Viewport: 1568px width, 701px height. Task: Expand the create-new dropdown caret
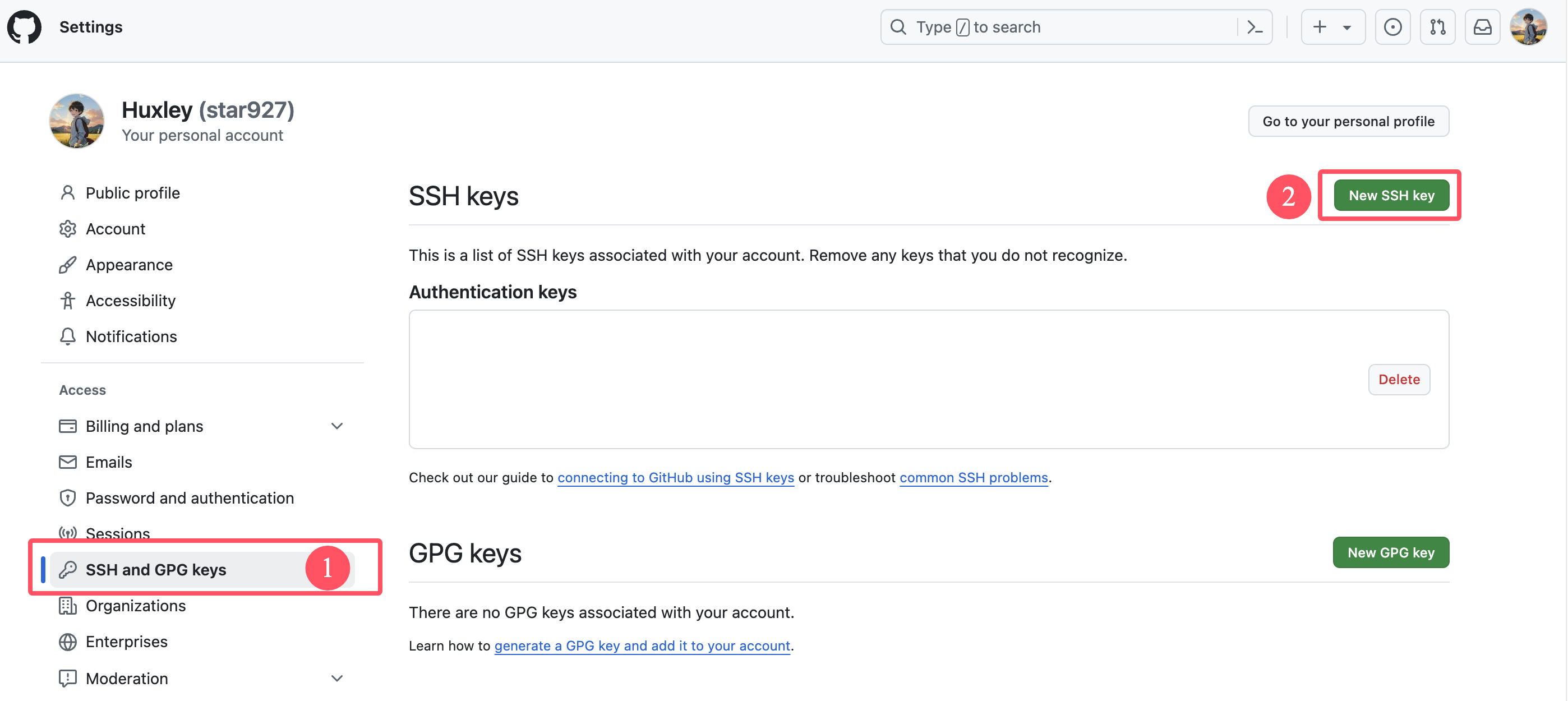pos(1347,27)
